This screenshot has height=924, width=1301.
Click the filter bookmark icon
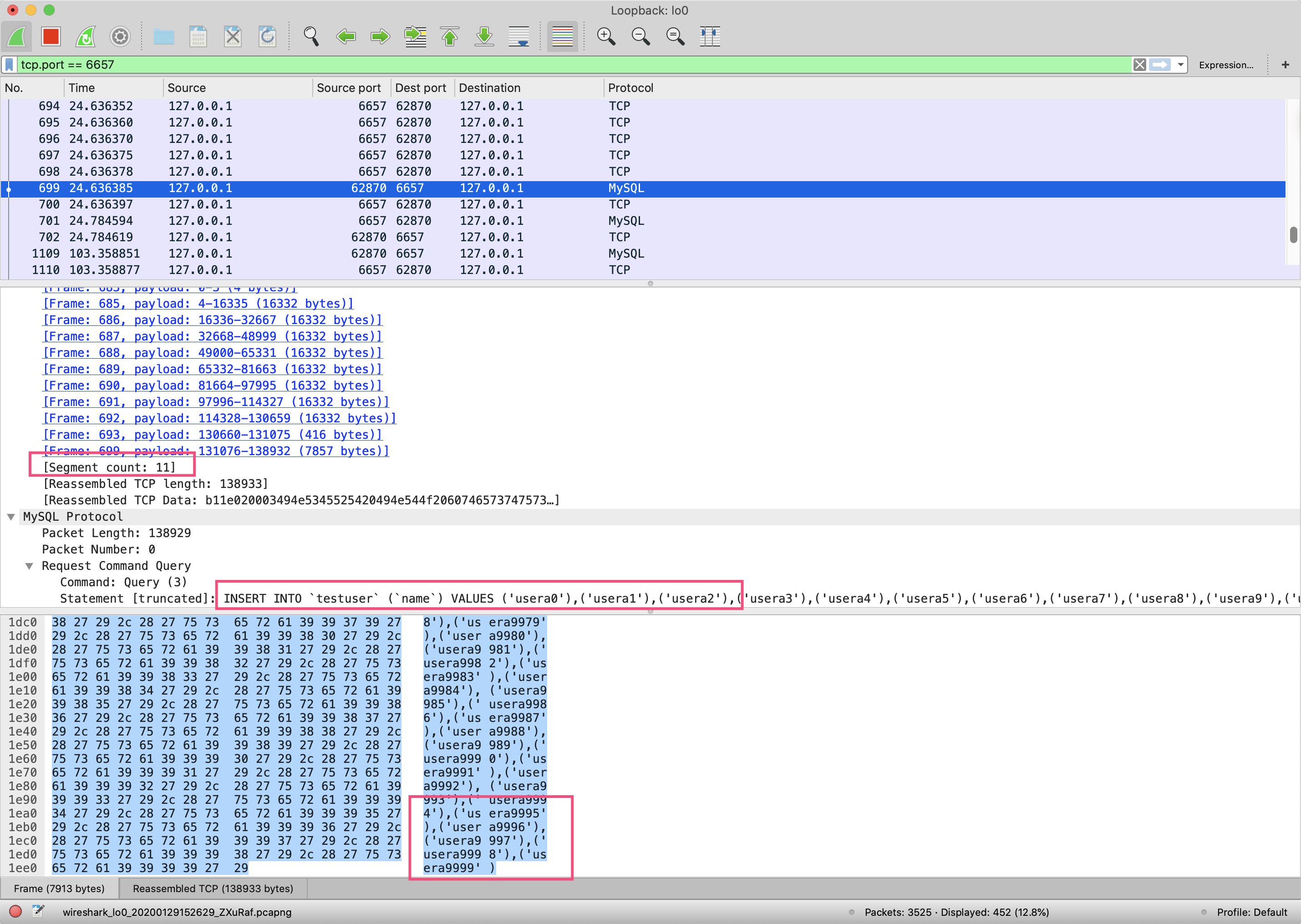coord(10,65)
